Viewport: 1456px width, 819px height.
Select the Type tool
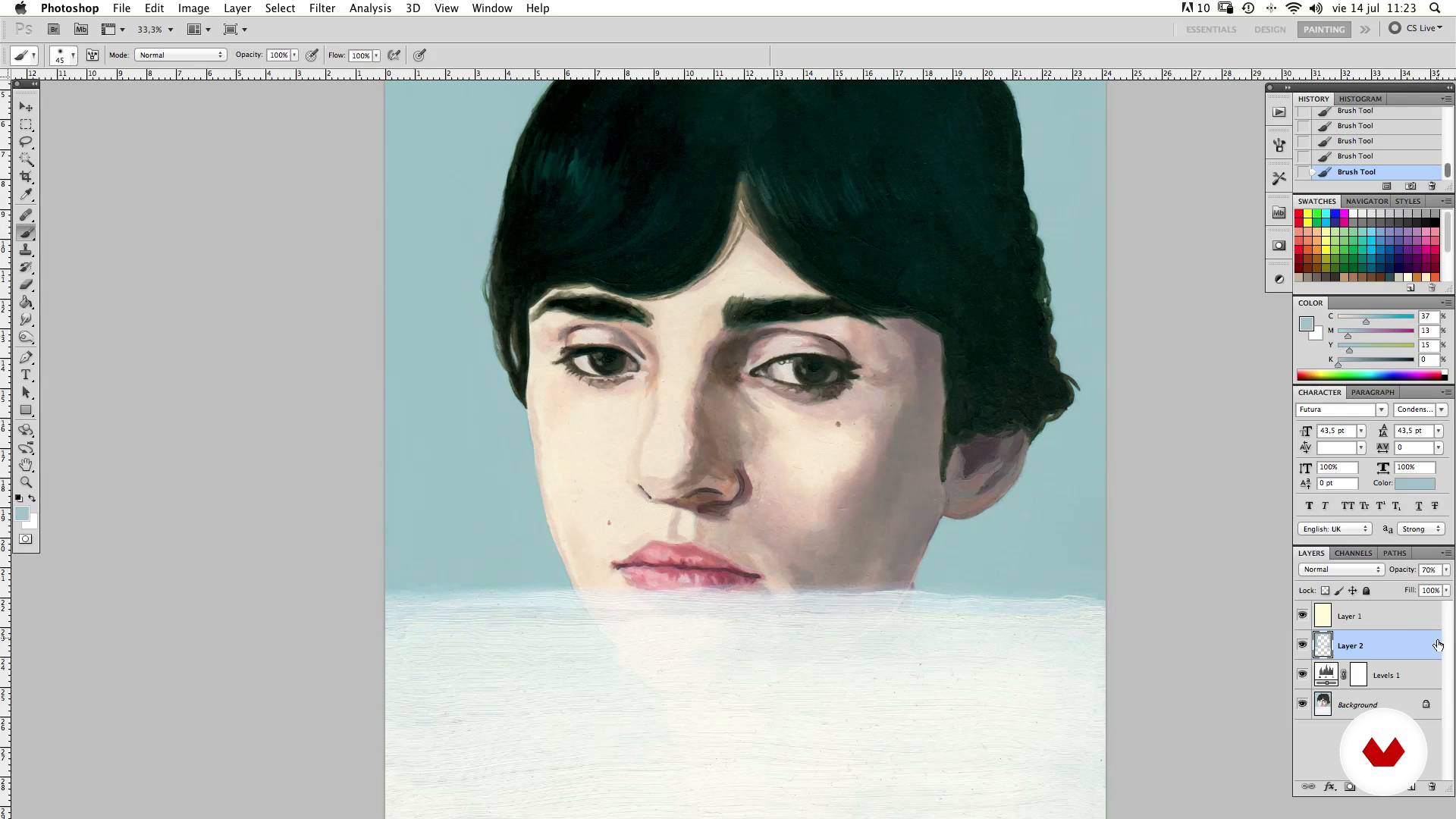pos(26,375)
